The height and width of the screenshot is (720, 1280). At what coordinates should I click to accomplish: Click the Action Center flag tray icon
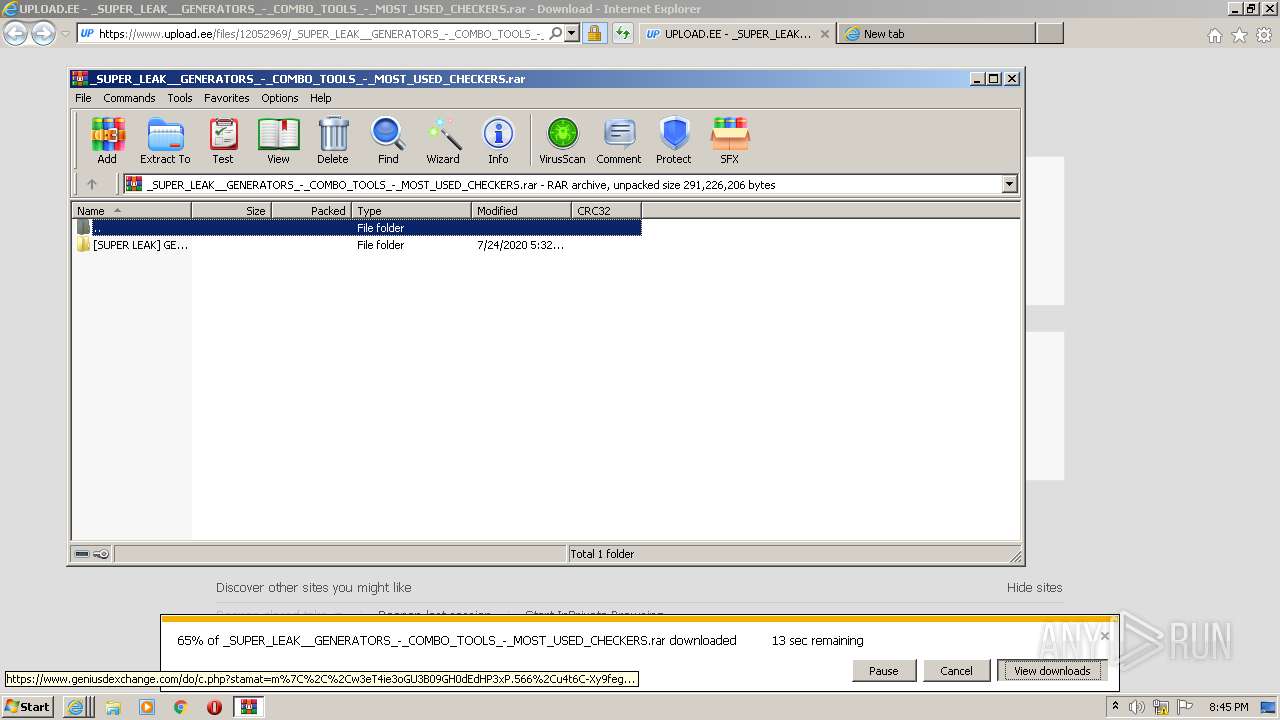(x=1185, y=707)
